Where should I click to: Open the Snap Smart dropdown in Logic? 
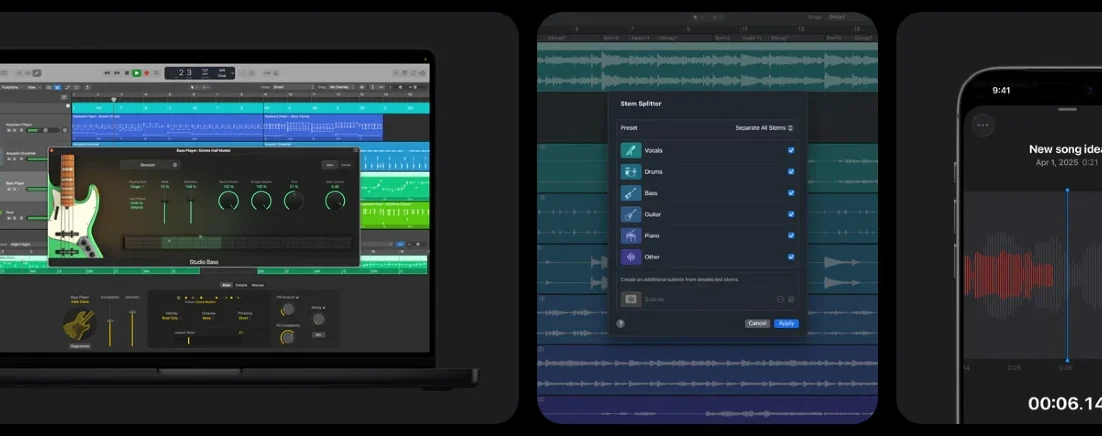point(294,87)
